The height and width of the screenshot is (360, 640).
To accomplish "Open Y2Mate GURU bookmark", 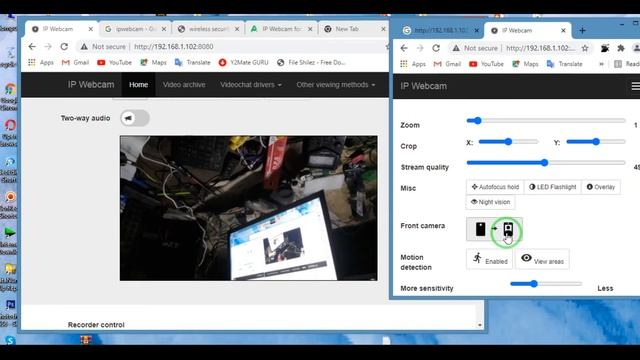I will pyautogui.click(x=243, y=62).
